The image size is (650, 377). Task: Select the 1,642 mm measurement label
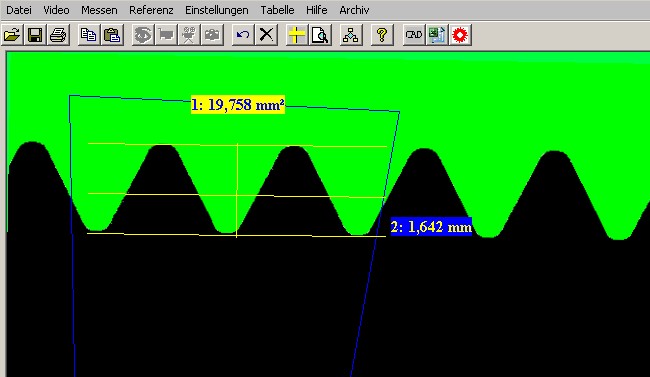tap(431, 227)
